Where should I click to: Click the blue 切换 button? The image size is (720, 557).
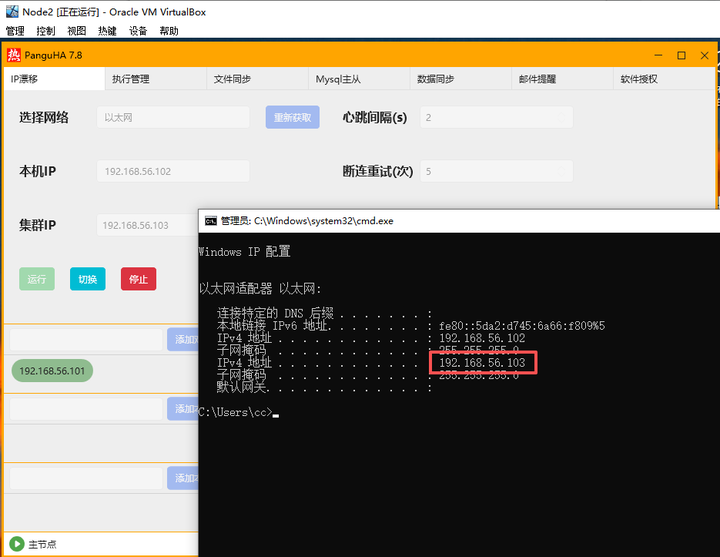coord(88,279)
